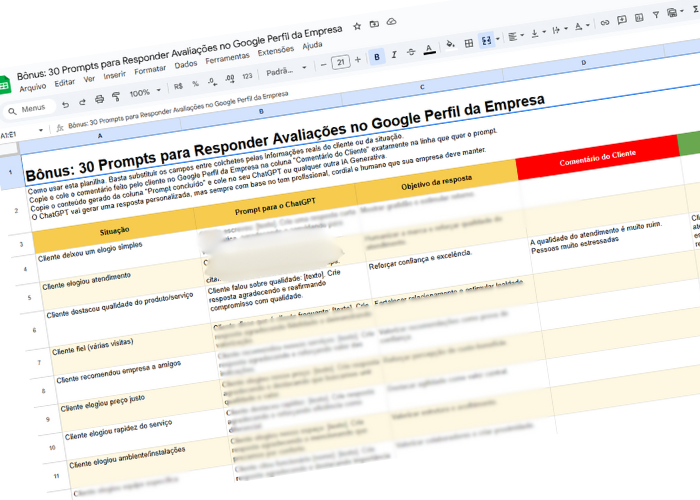Select the Situação header cell
This screenshot has width=700, height=500.
114,231
